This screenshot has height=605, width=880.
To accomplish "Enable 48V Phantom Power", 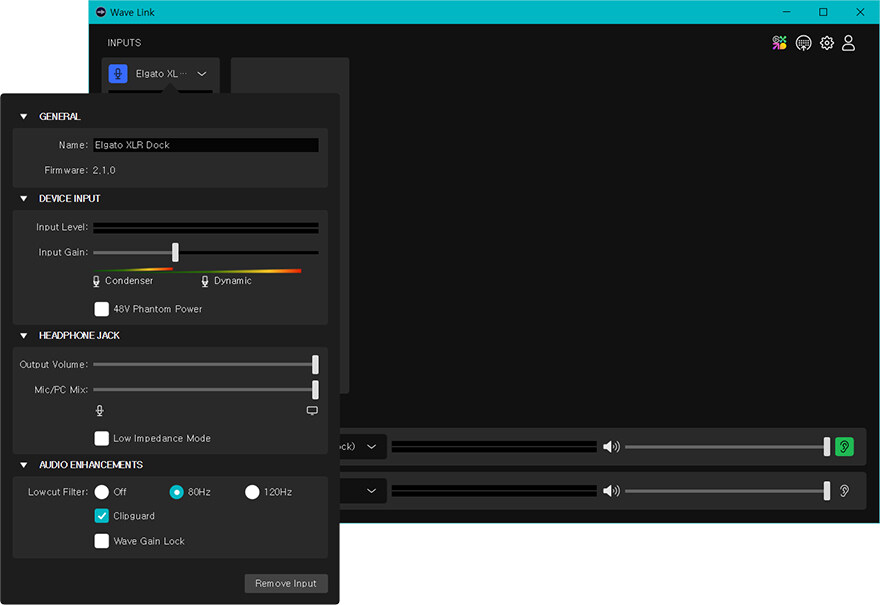I will click(101, 309).
